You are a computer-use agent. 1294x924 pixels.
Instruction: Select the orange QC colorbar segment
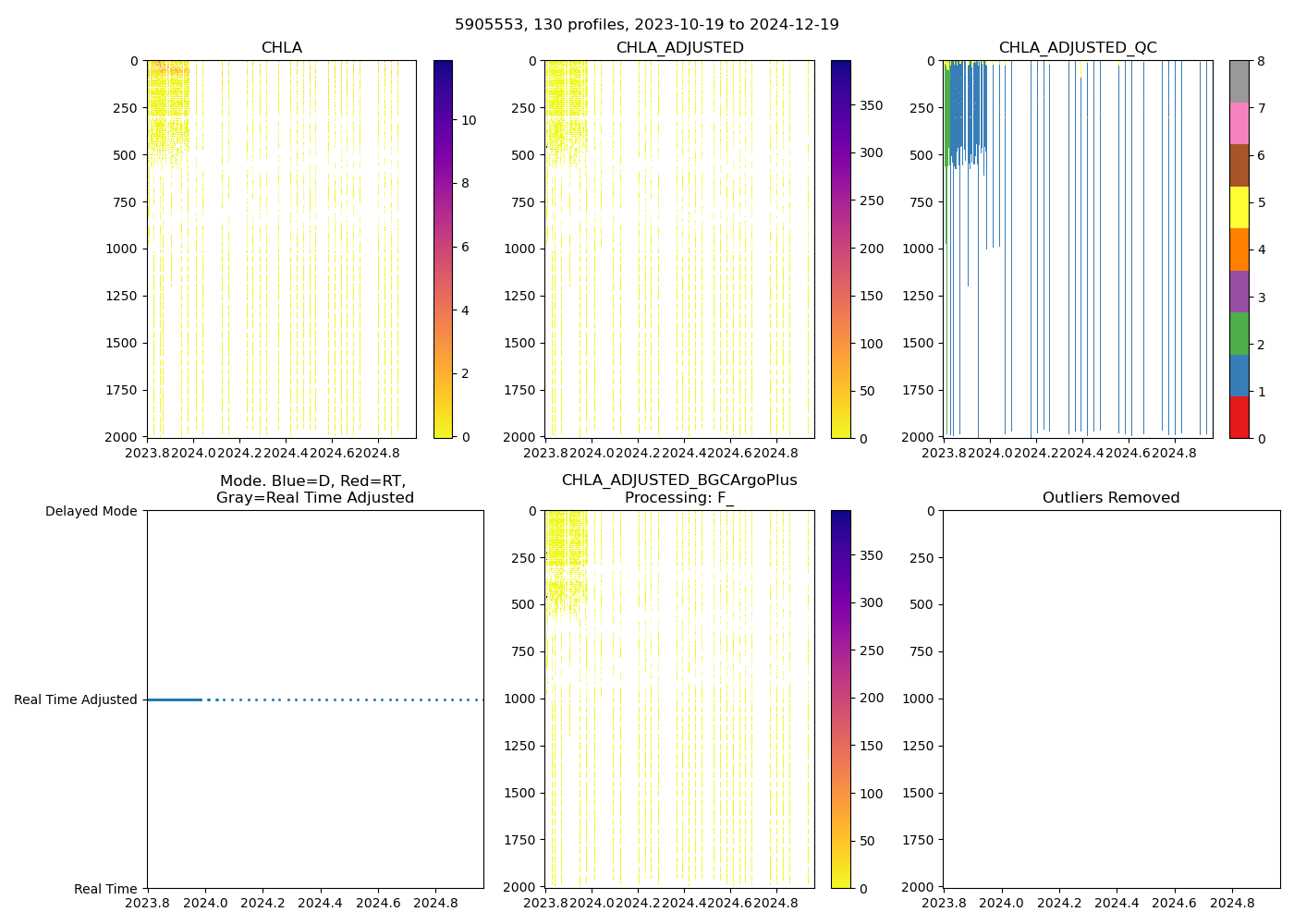point(1239,249)
